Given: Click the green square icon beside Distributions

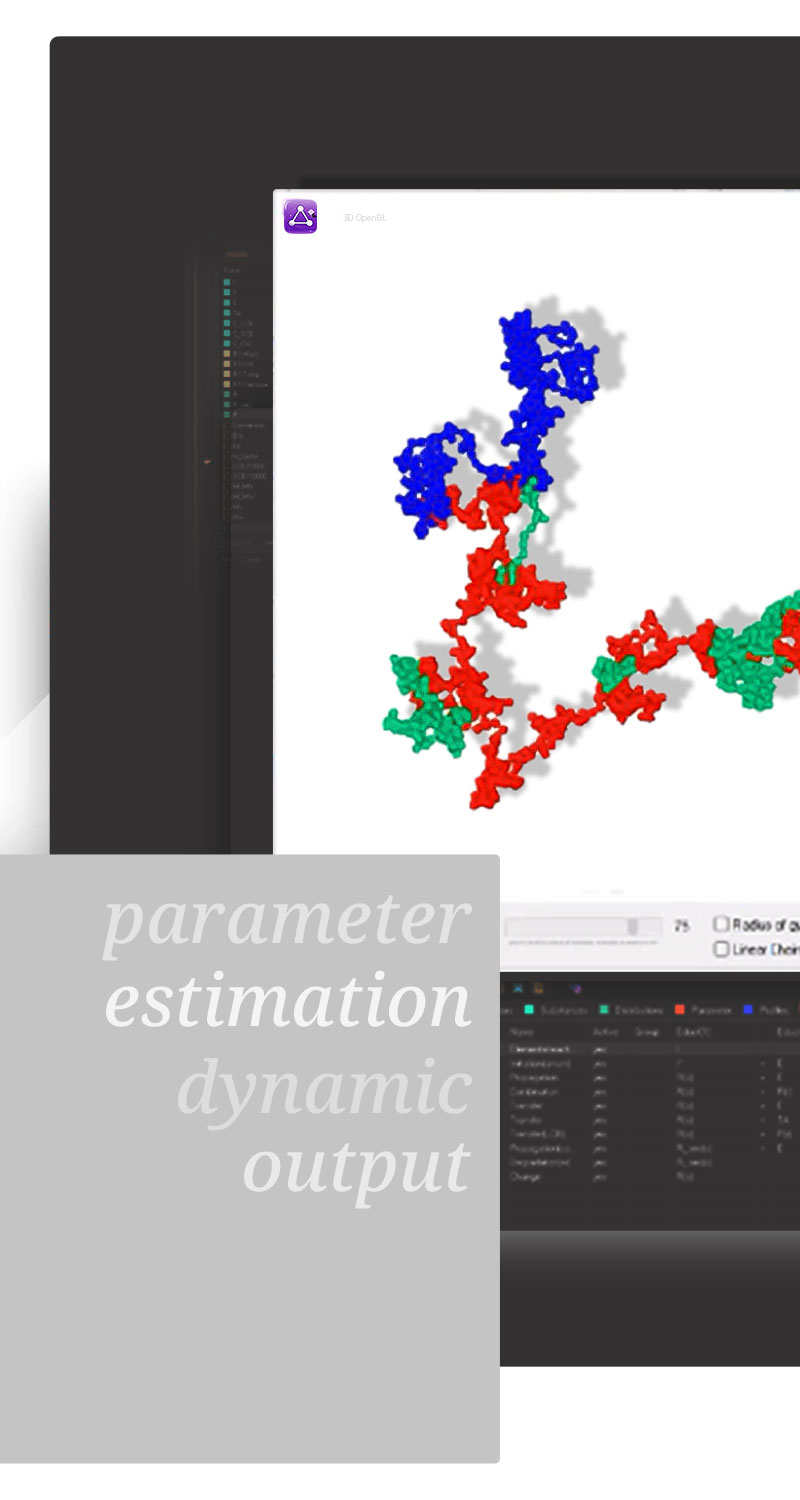Looking at the screenshot, I should tap(603, 1010).
